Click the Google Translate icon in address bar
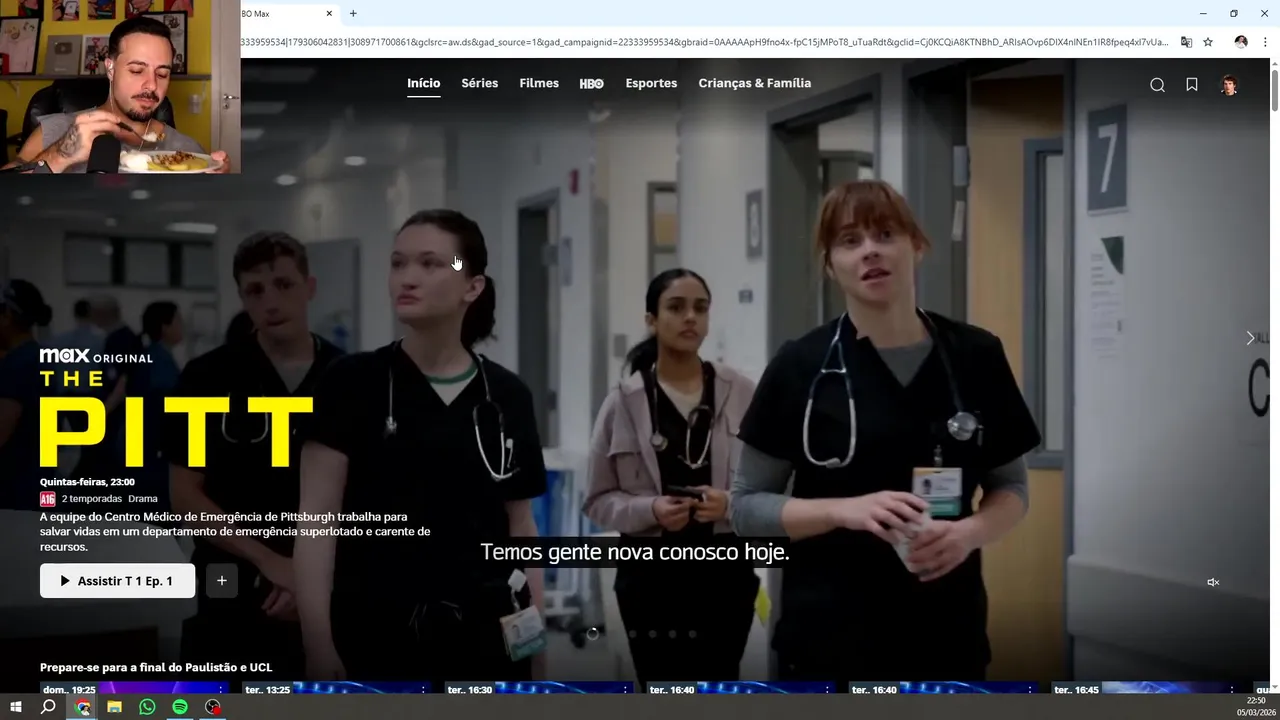 tap(1186, 42)
